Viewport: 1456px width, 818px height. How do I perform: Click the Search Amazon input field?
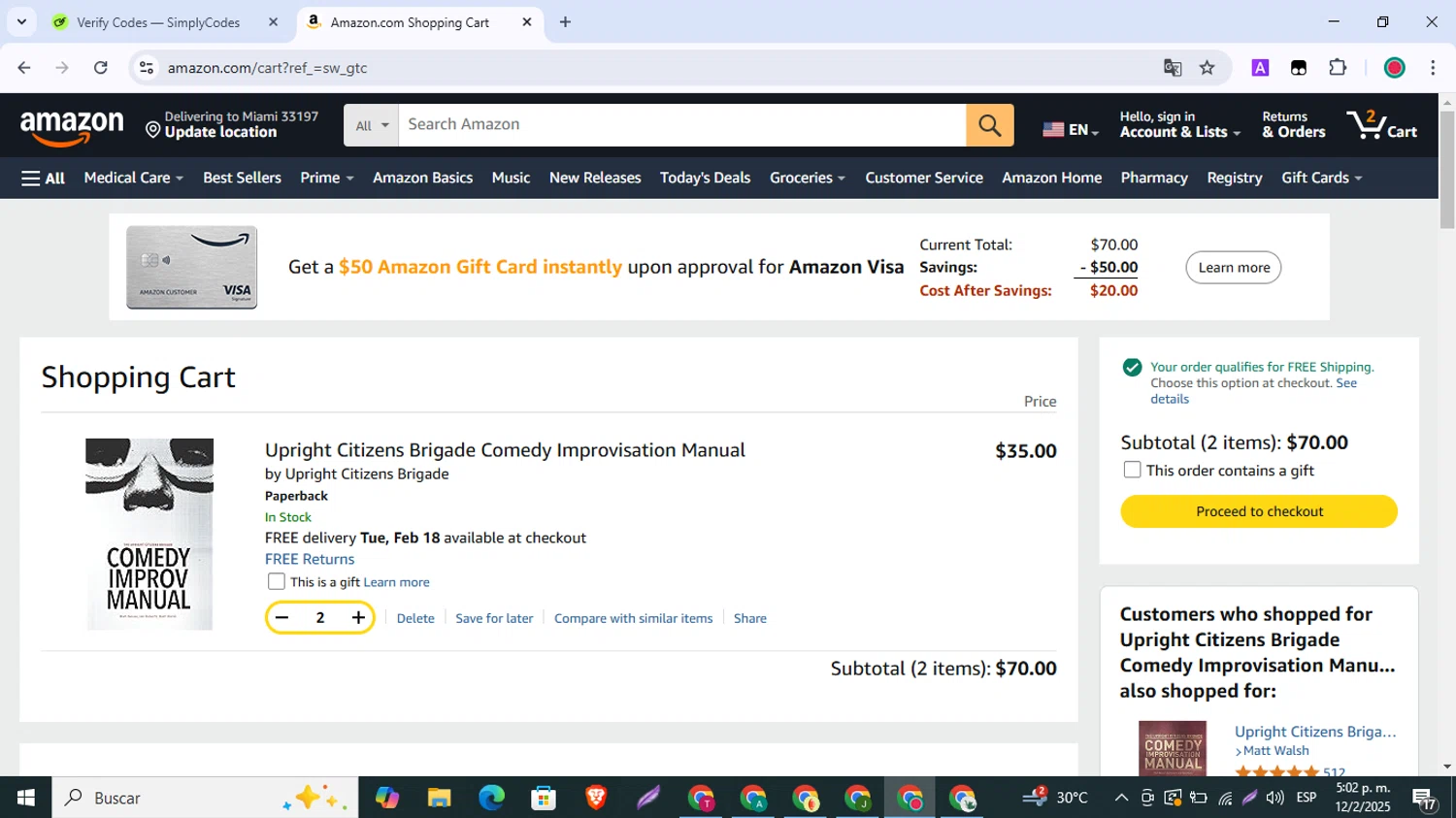pos(681,125)
